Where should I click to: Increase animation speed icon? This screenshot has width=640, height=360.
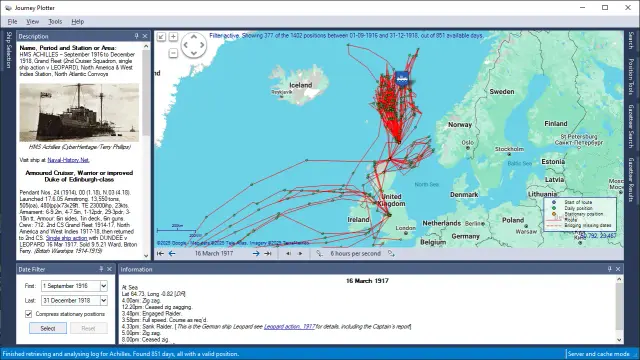click(391, 253)
